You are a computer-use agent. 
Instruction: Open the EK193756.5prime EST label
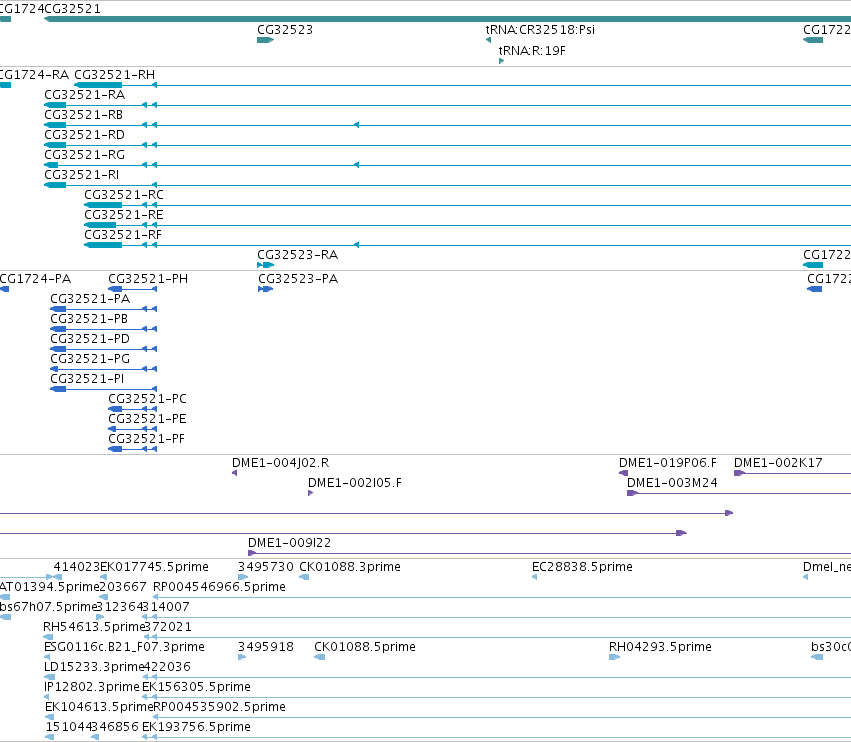(x=196, y=727)
